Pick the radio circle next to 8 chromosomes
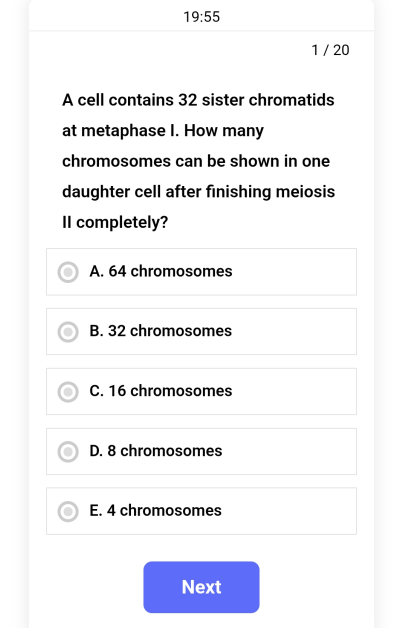401x628 pixels. tap(68, 452)
